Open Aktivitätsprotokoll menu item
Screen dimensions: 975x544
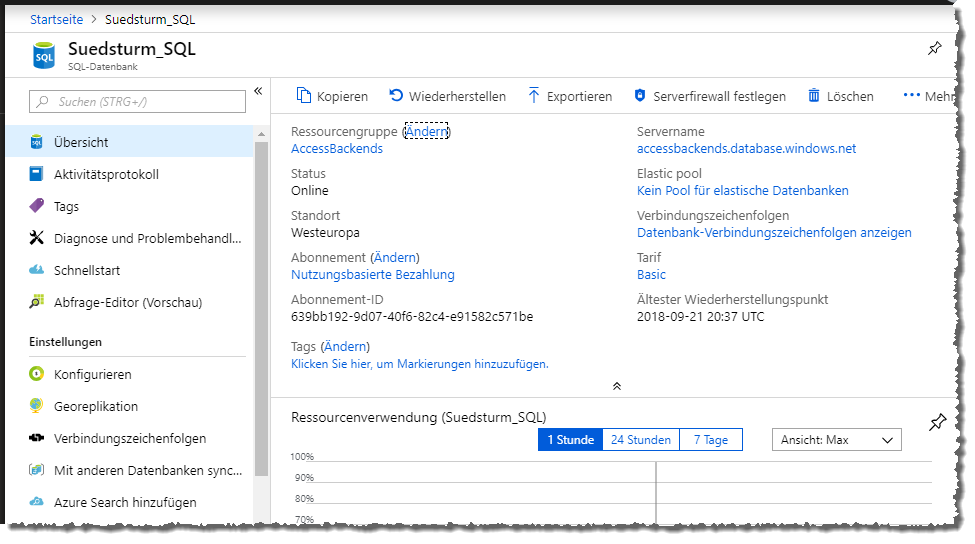[129, 174]
